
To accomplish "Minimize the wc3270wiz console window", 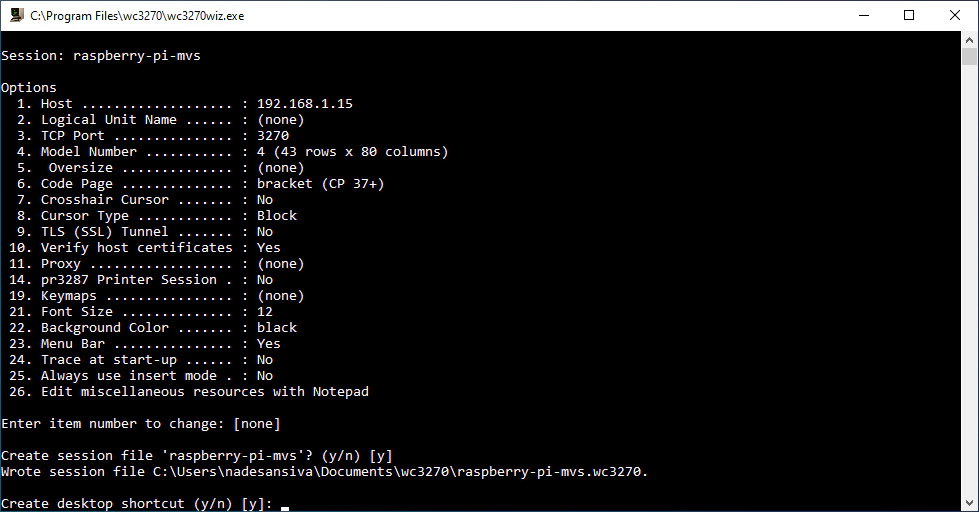I will coord(864,16).
